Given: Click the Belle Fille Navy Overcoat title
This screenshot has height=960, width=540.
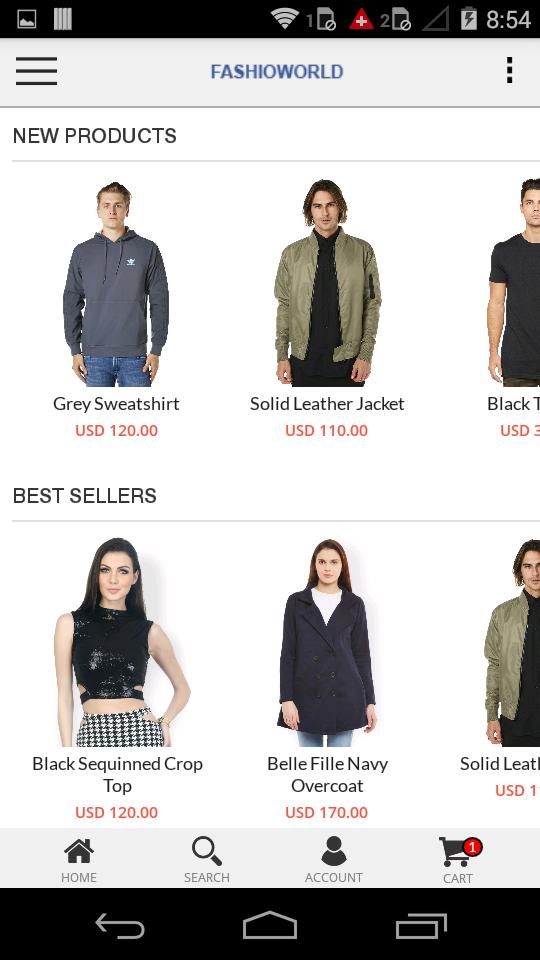Looking at the screenshot, I should click(x=327, y=774).
